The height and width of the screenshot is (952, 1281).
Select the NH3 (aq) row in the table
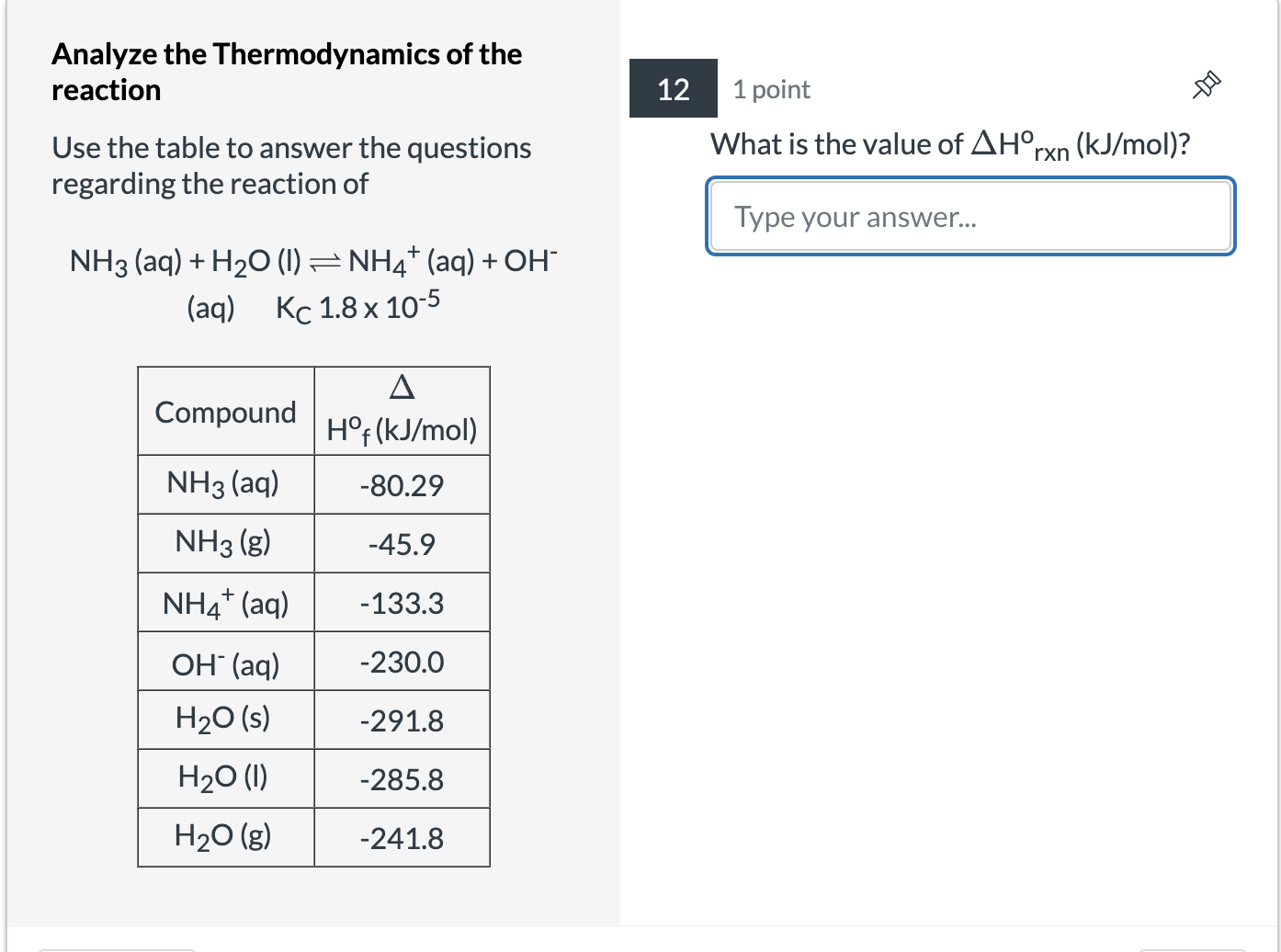point(223,484)
